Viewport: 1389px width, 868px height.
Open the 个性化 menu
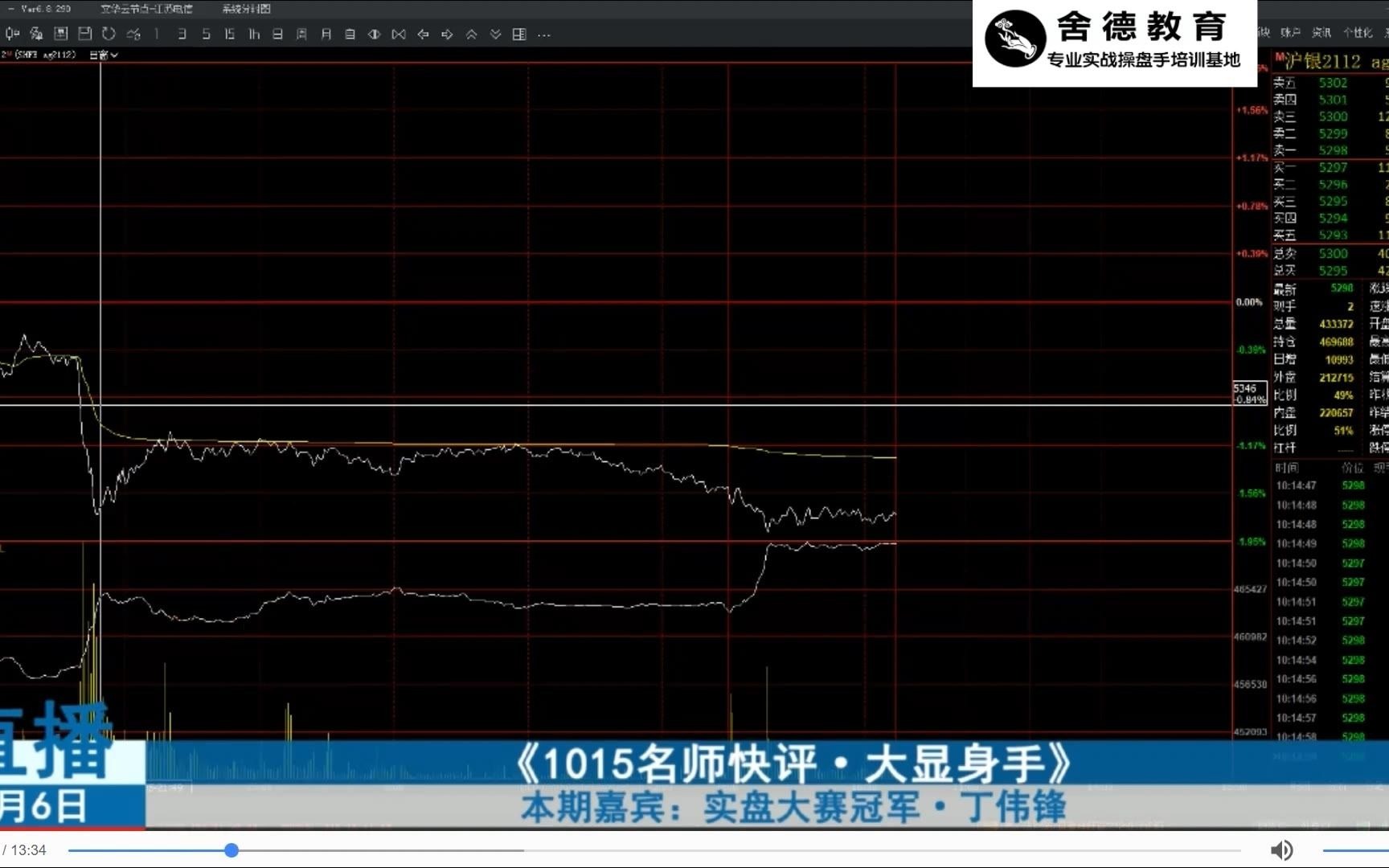(x=1358, y=32)
